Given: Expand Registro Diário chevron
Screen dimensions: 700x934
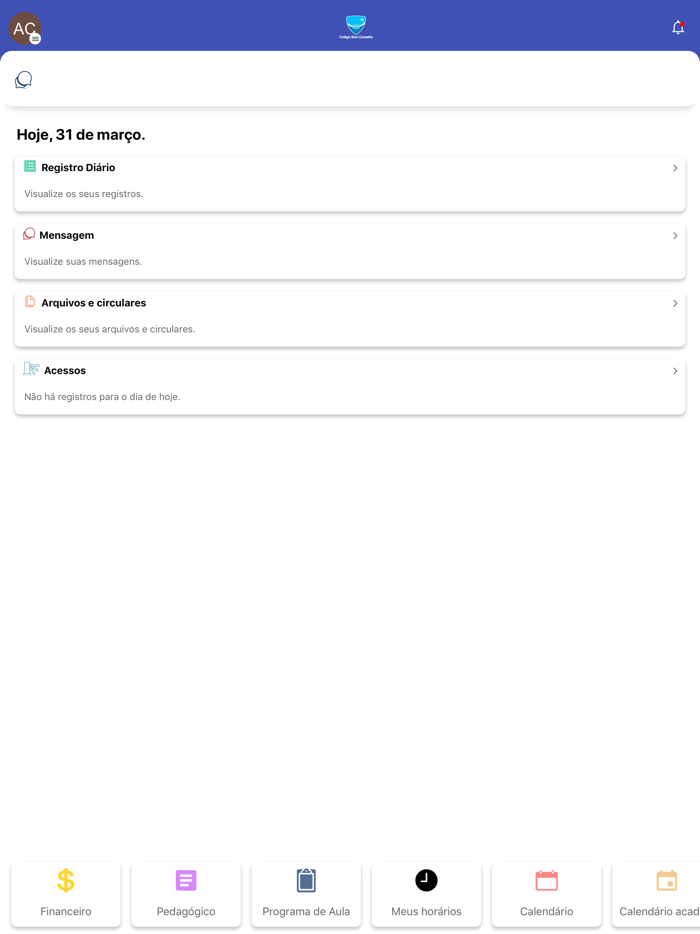Looking at the screenshot, I should pos(675,168).
